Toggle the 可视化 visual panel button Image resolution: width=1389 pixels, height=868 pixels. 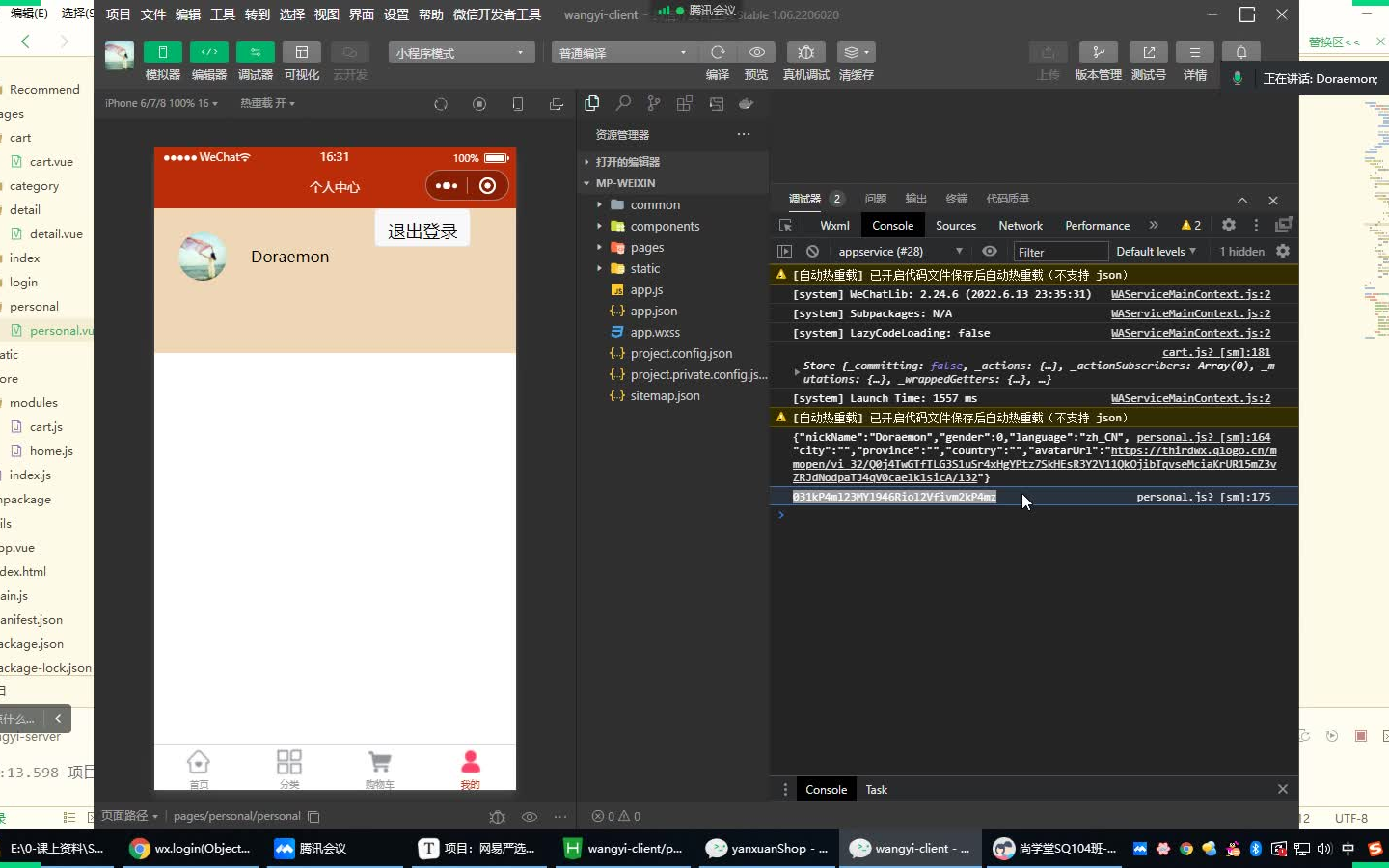point(301,52)
